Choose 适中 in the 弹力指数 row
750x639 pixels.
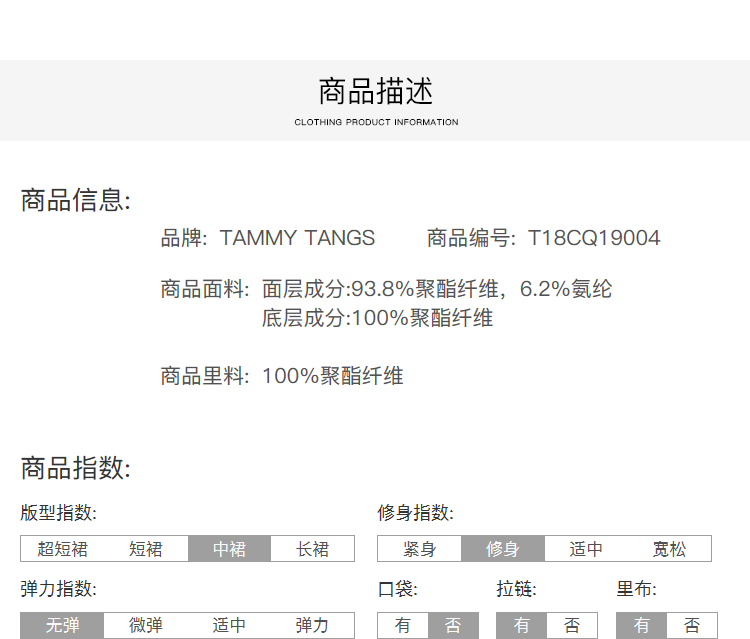[229, 626]
